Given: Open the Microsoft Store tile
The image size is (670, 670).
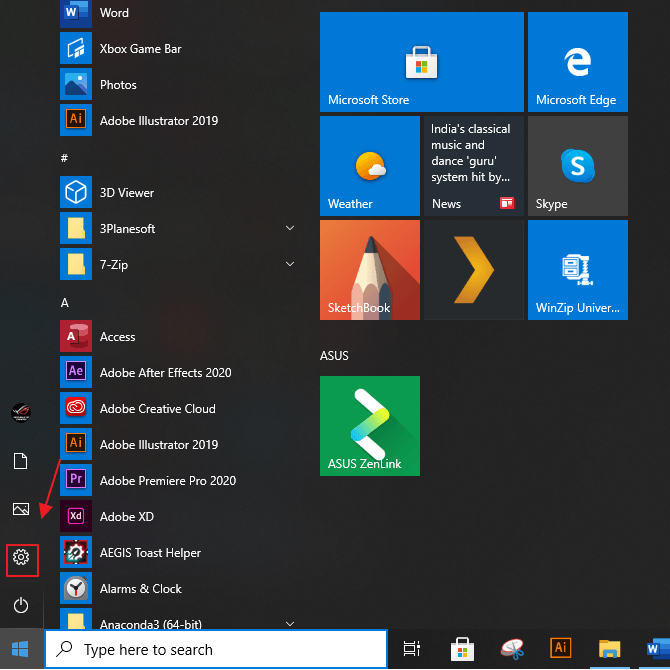Looking at the screenshot, I should [x=422, y=62].
